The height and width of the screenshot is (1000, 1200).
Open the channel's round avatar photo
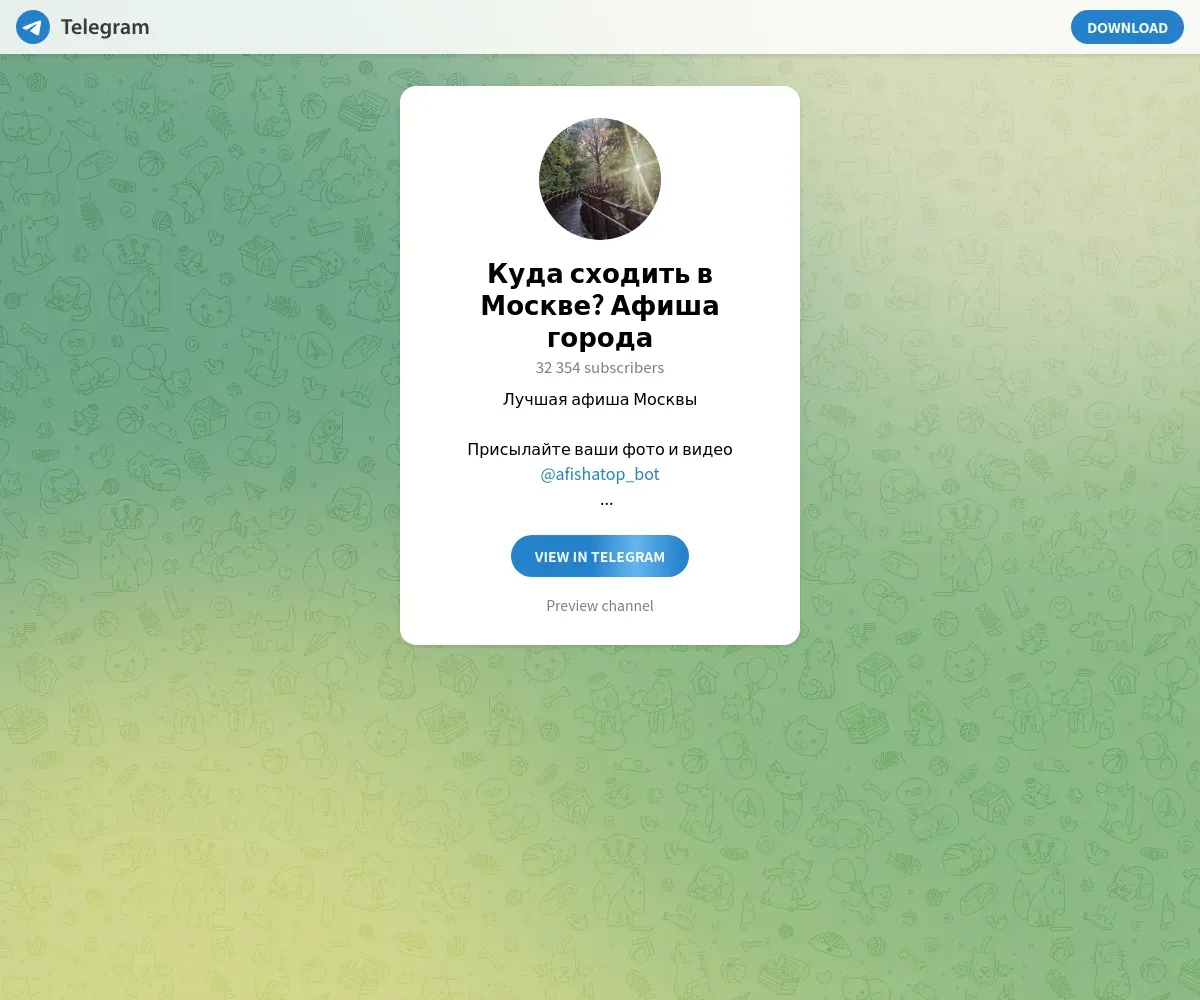(600, 179)
